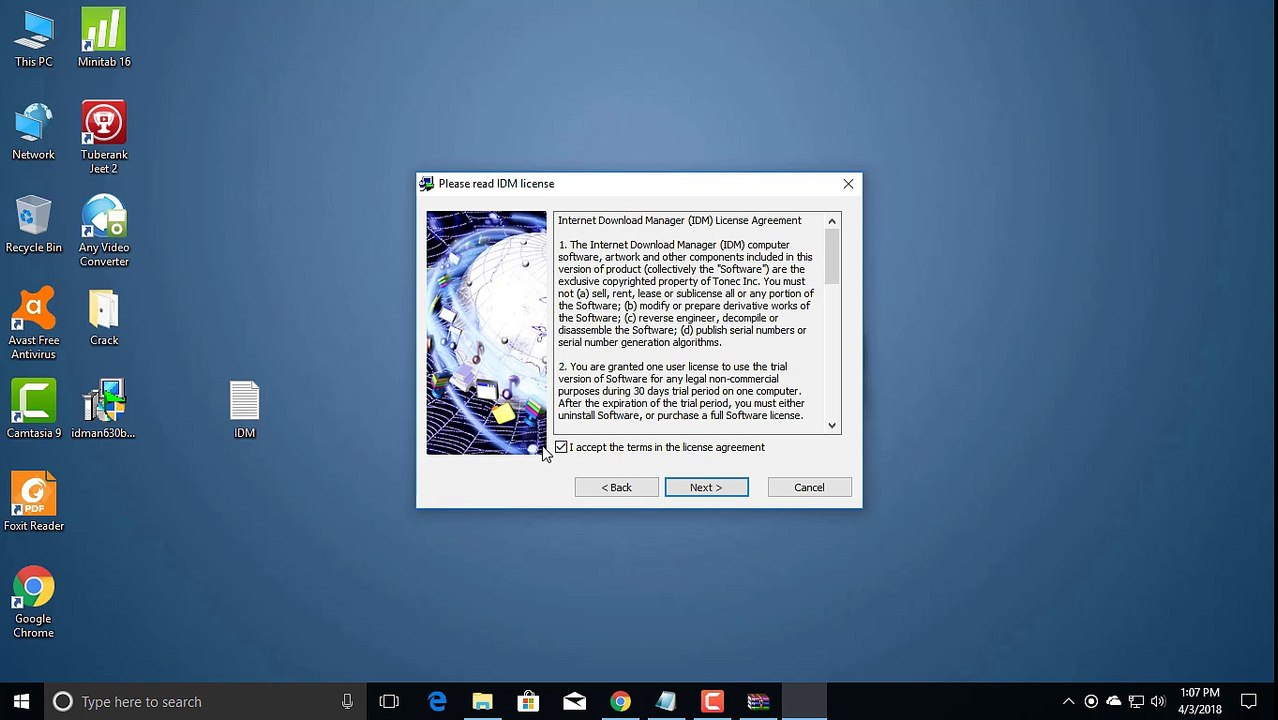Open the WinRAR taskbar icon
The width and height of the screenshot is (1278, 720).
tap(758, 701)
